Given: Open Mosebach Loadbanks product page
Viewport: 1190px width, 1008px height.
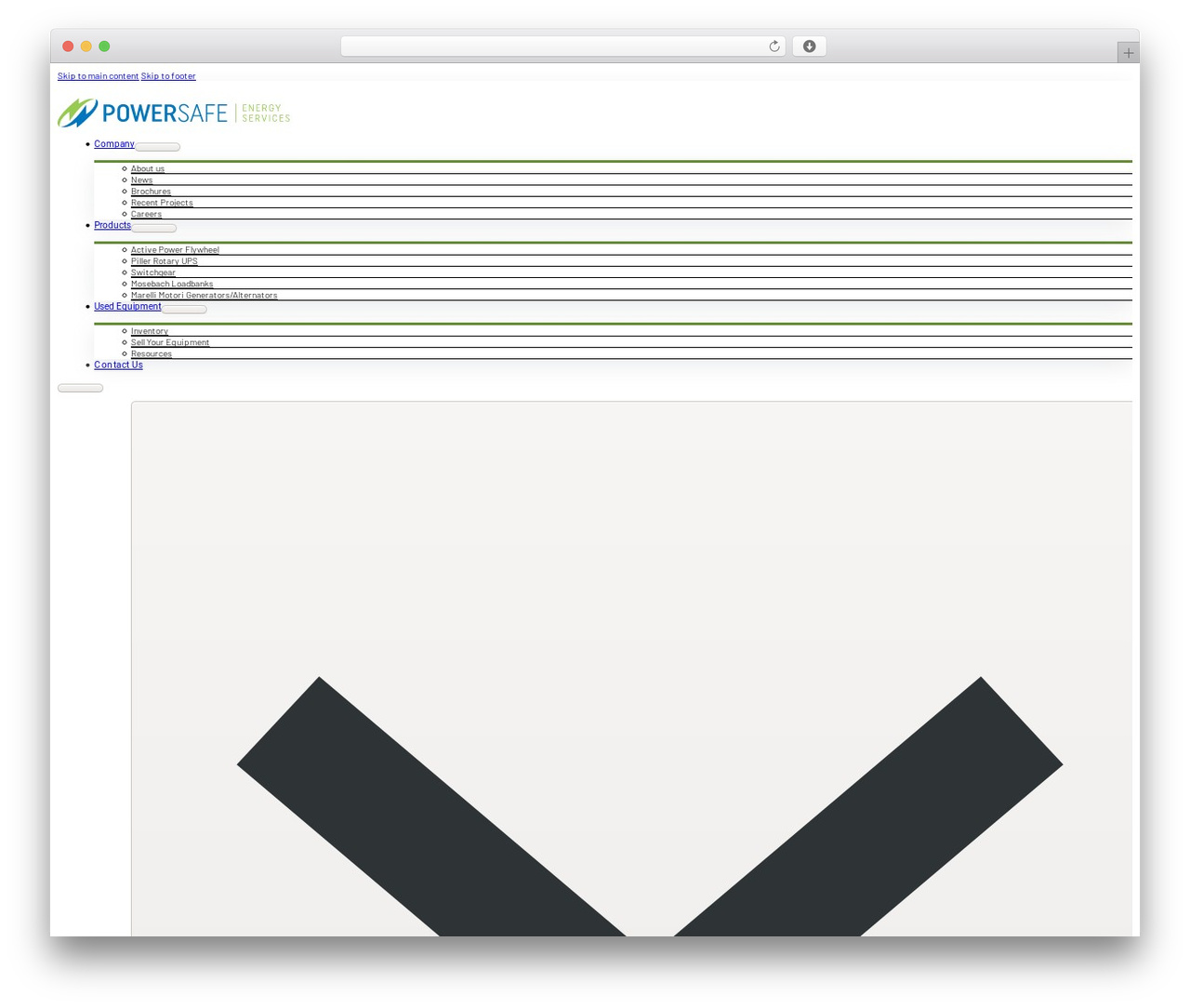Looking at the screenshot, I should [172, 284].
